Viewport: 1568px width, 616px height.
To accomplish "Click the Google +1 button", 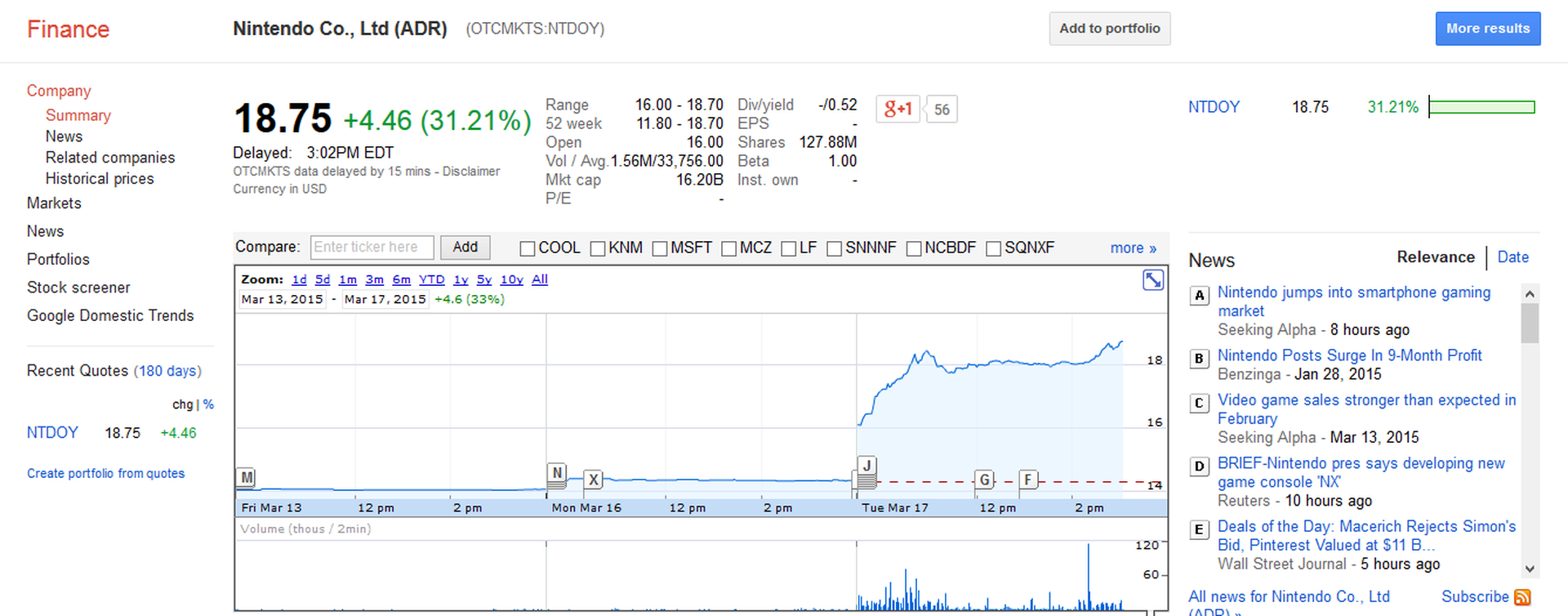I will point(898,109).
